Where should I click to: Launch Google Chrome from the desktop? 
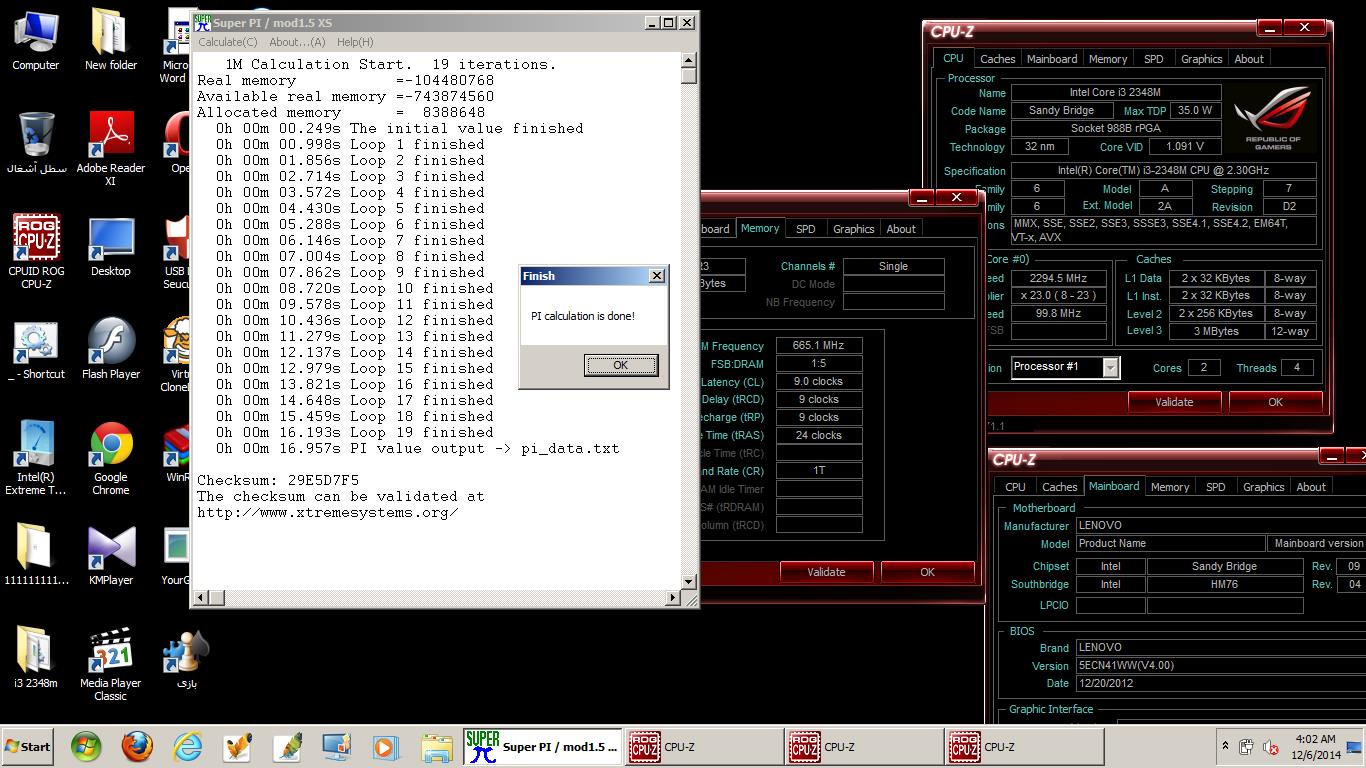tap(111, 458)
